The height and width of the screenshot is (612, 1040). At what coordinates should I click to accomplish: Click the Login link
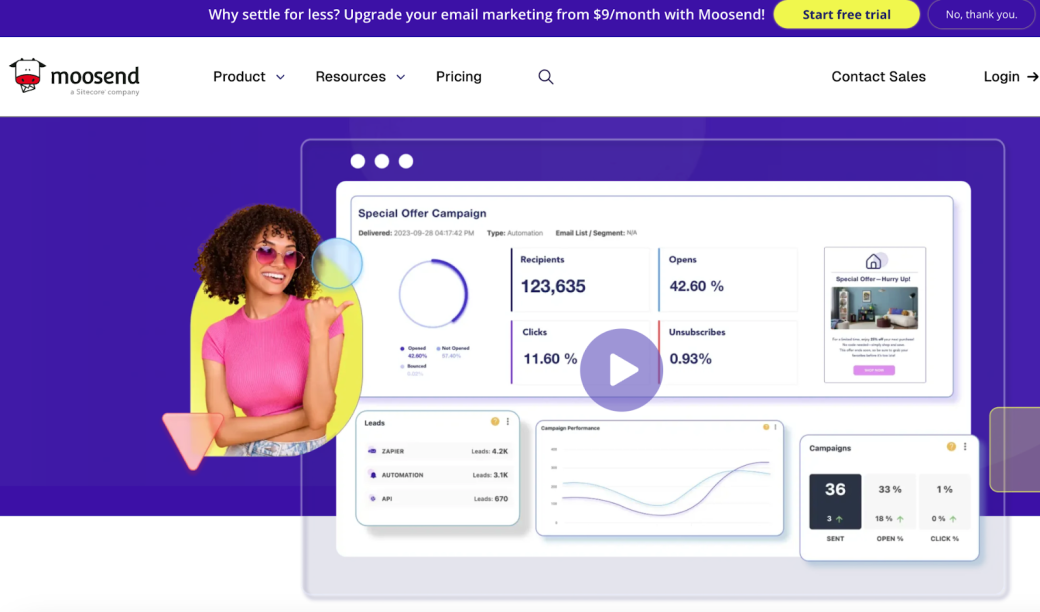(x=1001, y=77)
